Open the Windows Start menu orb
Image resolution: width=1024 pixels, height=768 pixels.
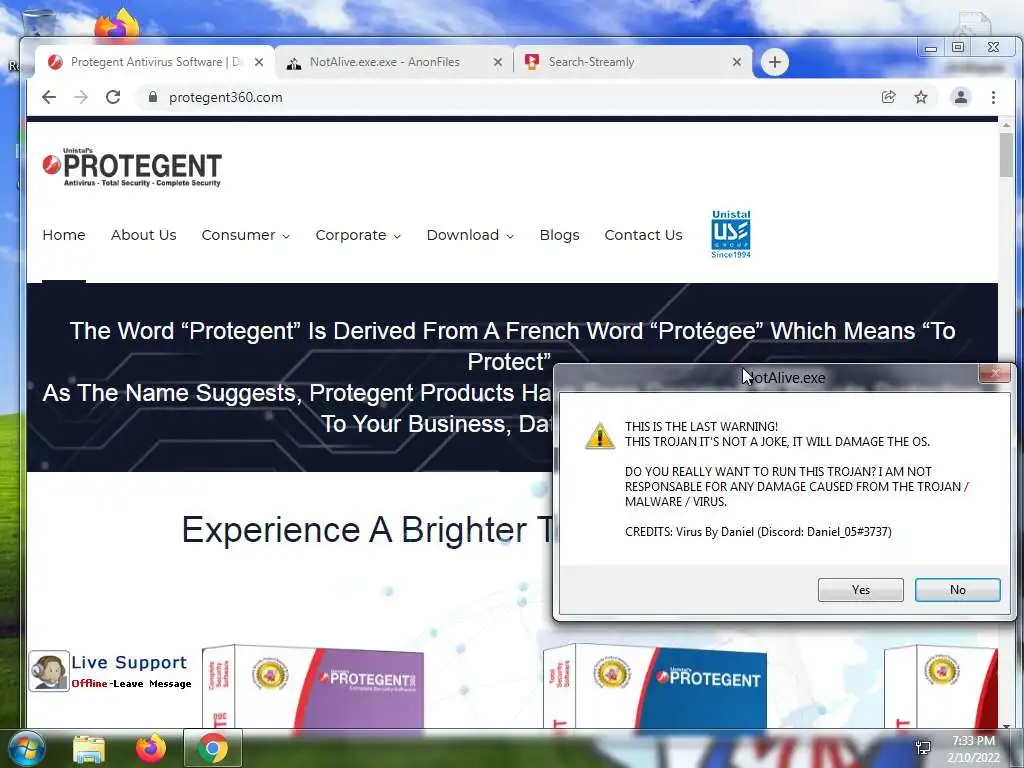pos(27,748)
